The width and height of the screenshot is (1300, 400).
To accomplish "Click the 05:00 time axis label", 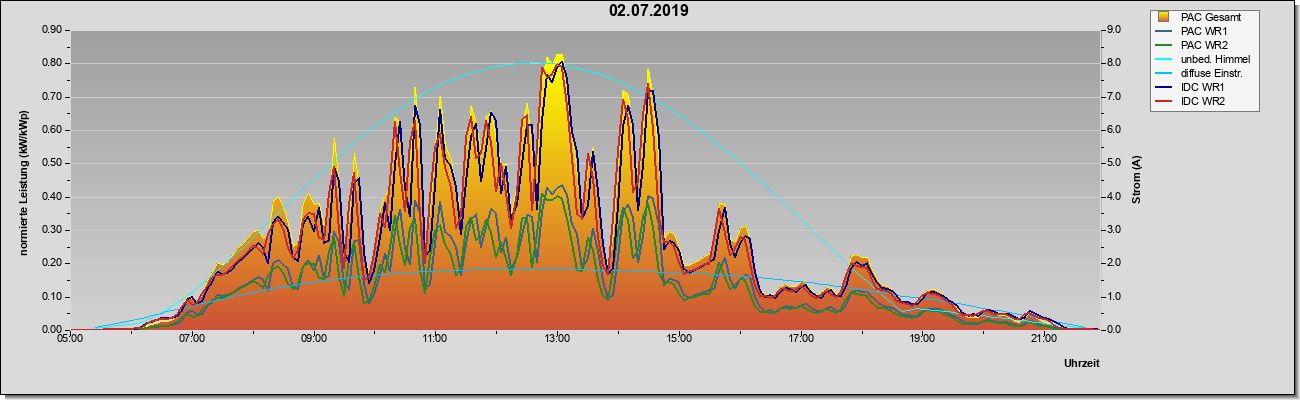I will [70, 339].
